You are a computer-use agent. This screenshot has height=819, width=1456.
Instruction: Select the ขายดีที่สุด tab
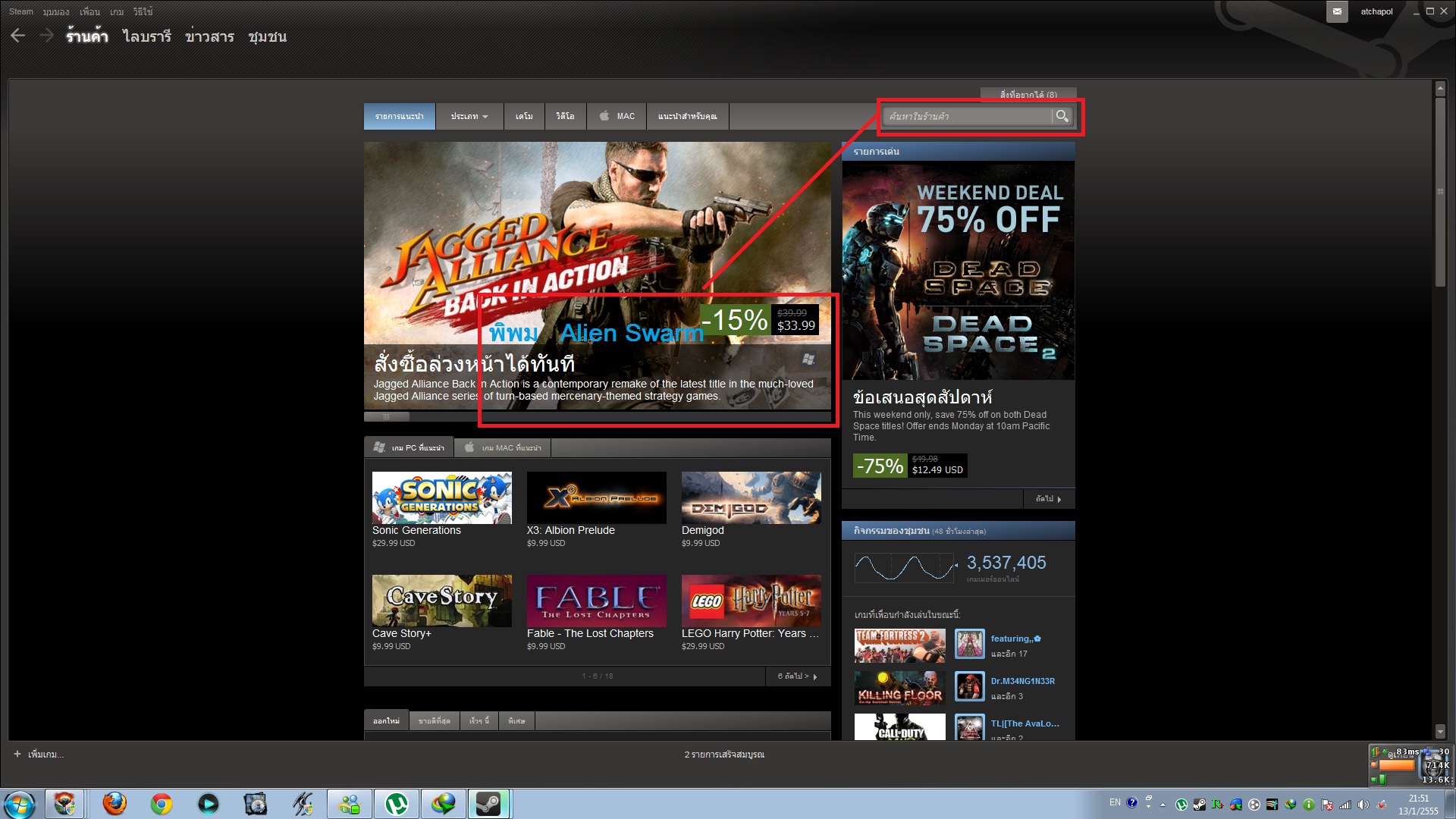click(x=435, y=720)
